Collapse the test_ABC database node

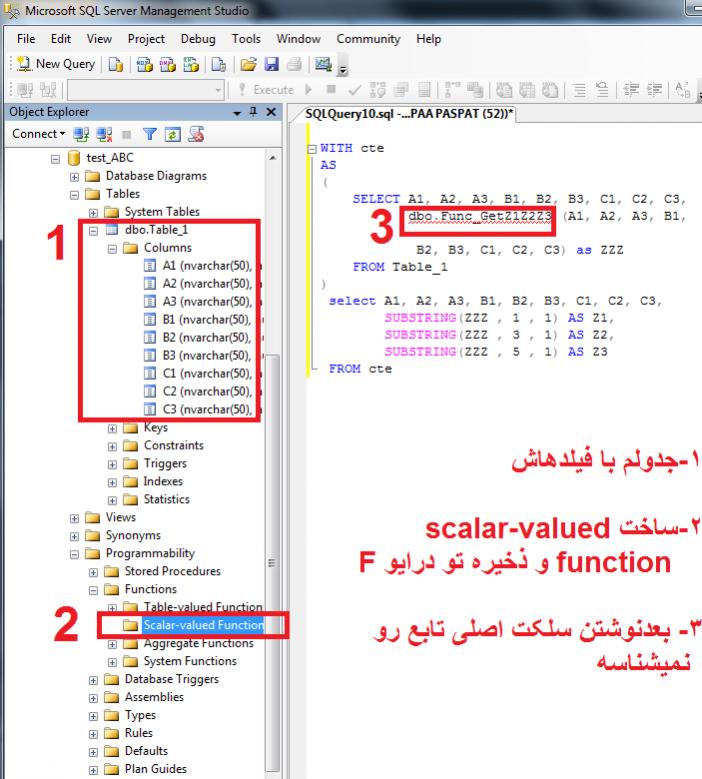point(55,159)
